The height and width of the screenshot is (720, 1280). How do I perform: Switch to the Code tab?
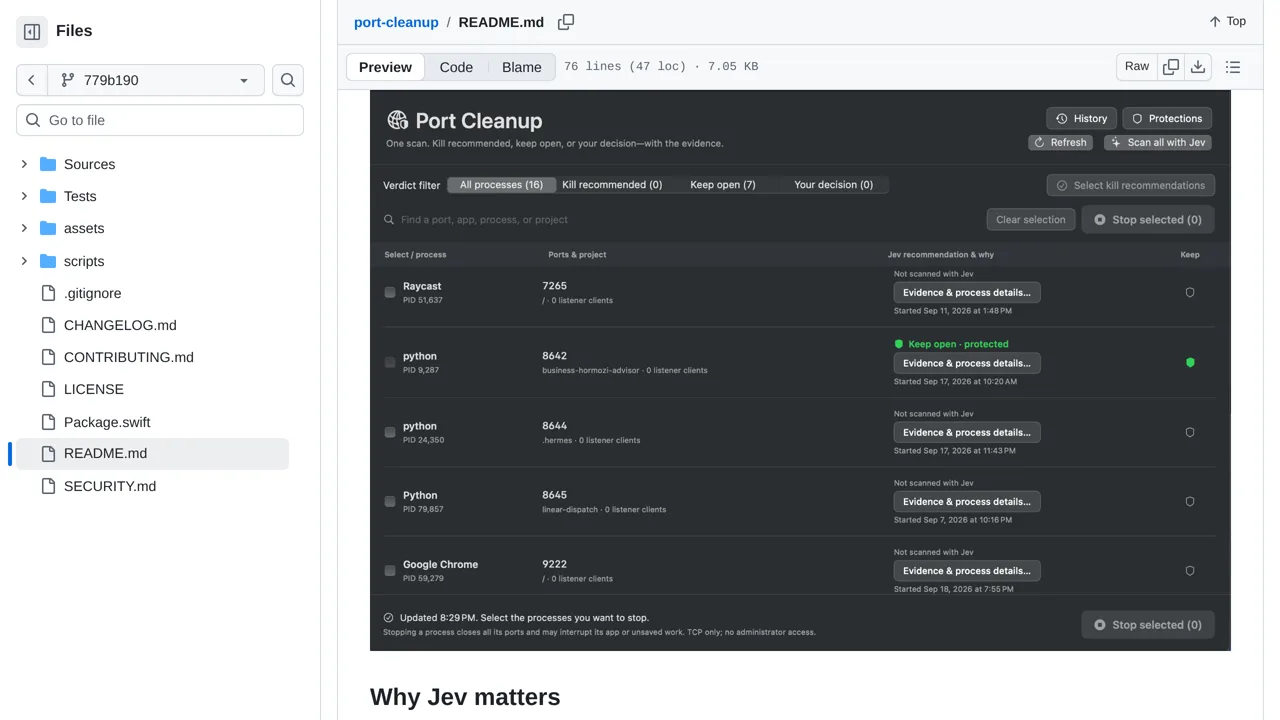tap(456, 67)
